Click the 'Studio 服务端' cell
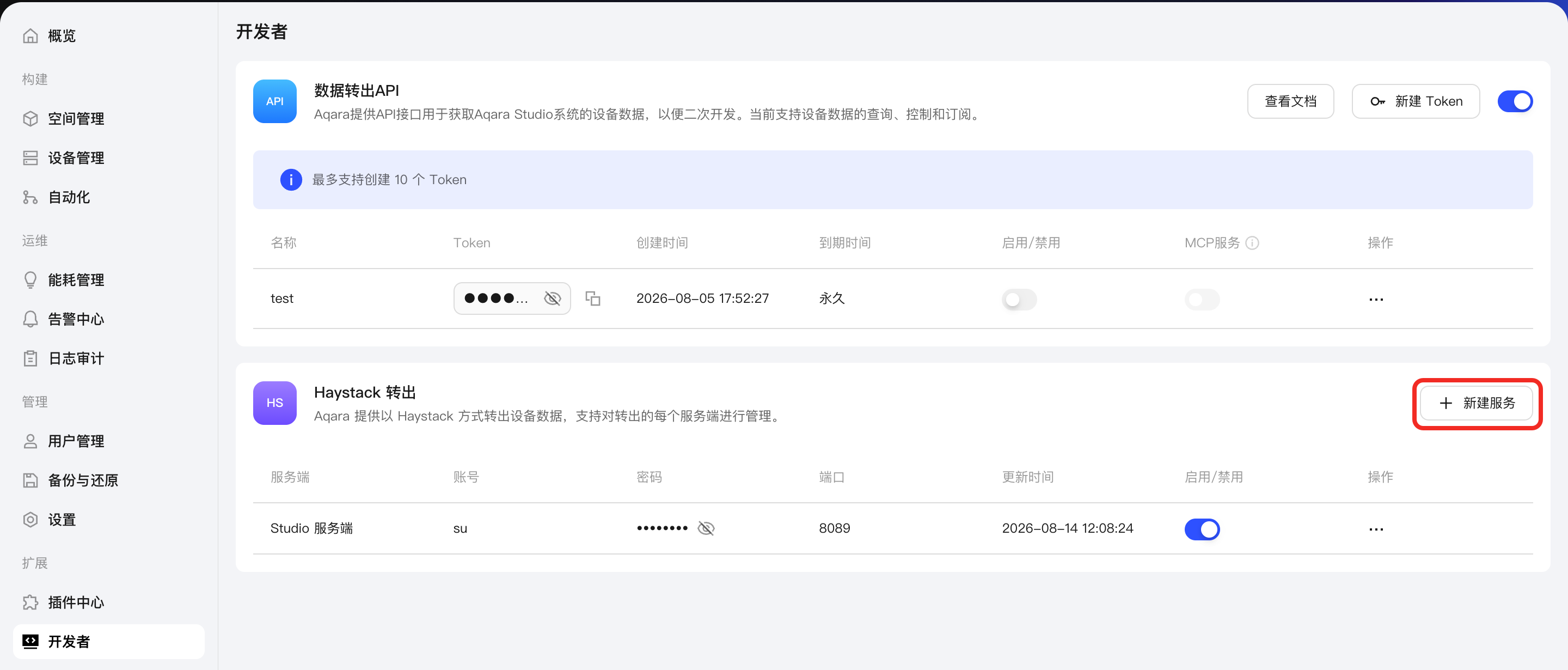This screenshot has width=1568, height=670. click(311, 529)
